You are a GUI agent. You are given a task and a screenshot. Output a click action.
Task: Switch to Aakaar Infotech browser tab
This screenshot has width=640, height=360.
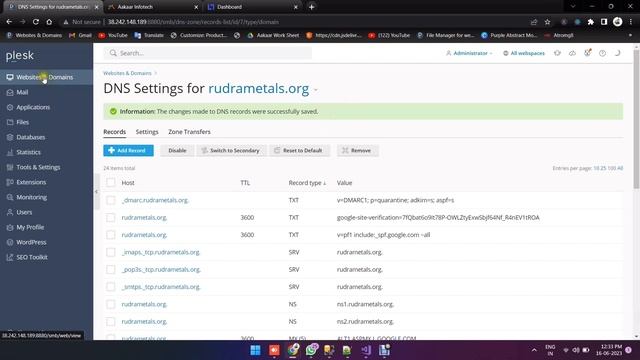tap(153, 7)
